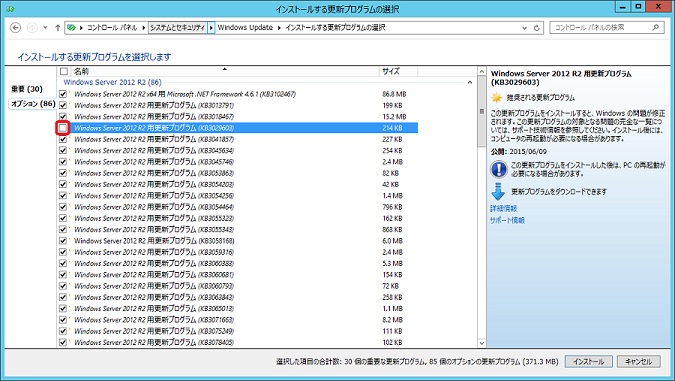Go back with the Back arrow
675x381 pixels.
point(15,28)
